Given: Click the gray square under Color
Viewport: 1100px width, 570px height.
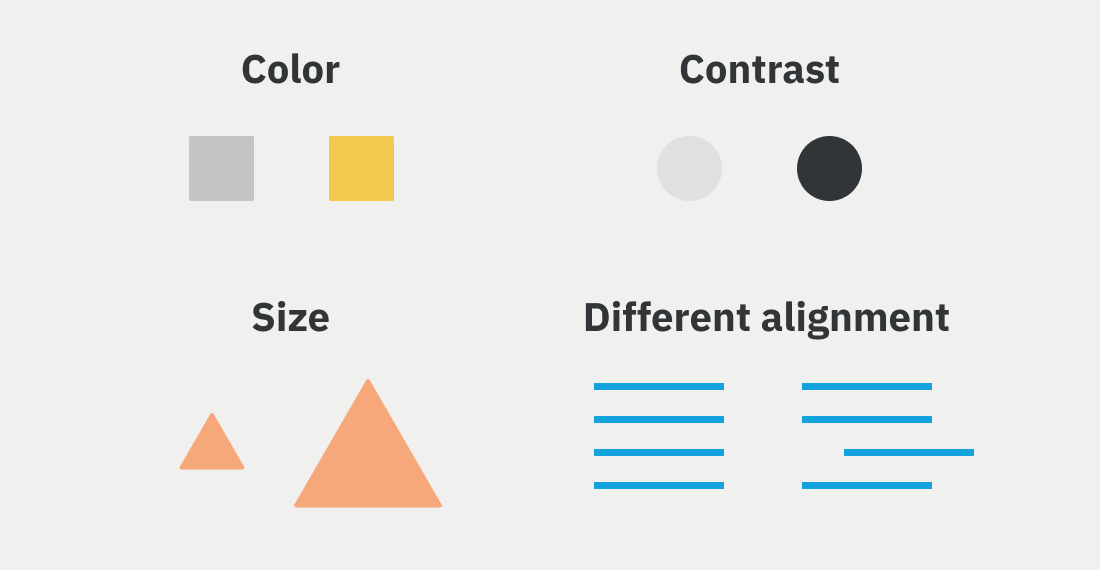Looking at the screenshot, I should (x=221, y=168).
